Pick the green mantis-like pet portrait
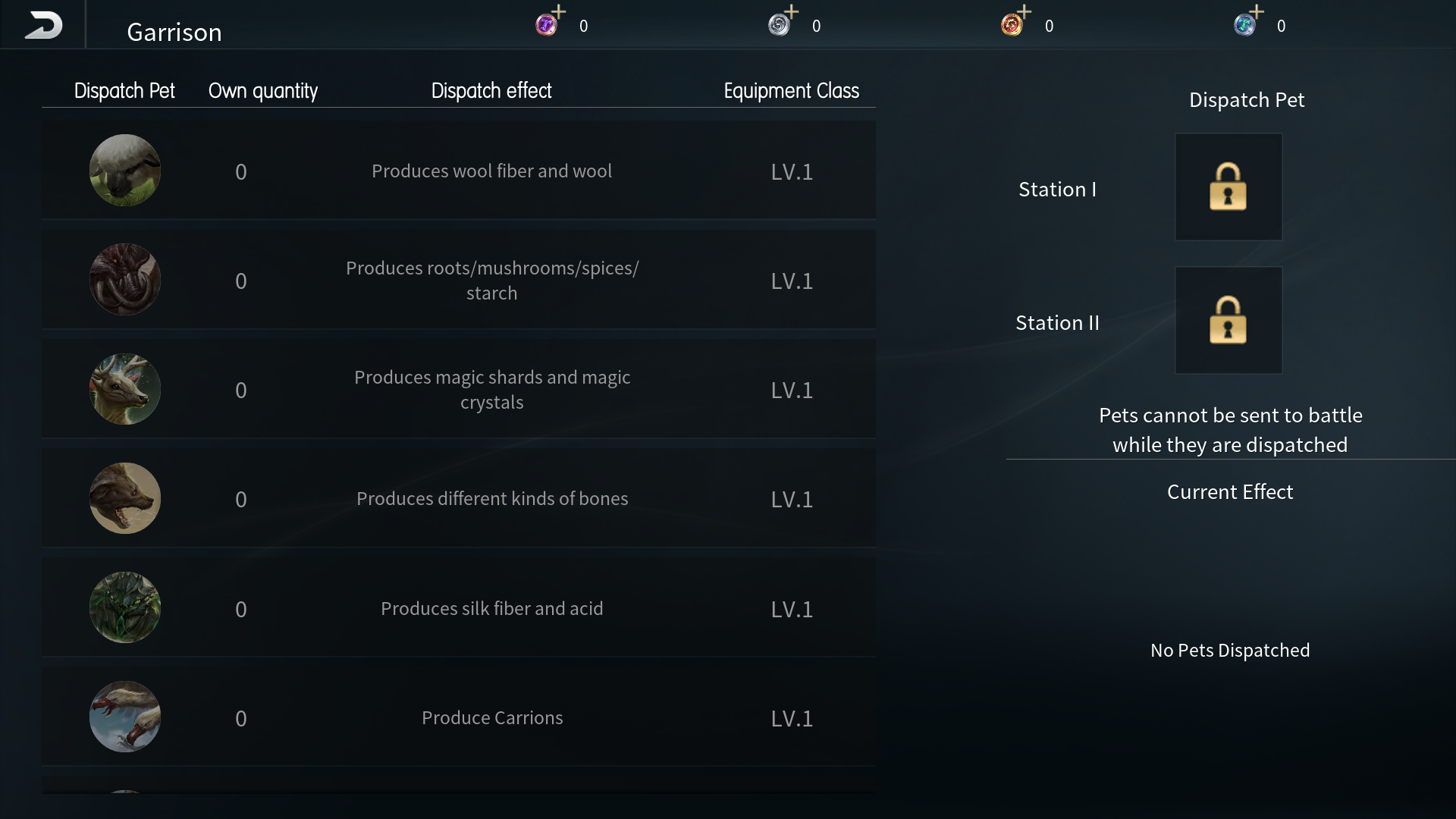The height and width of the screenshot is (819, 1456). pyautogui.click(x=125, y=607)
